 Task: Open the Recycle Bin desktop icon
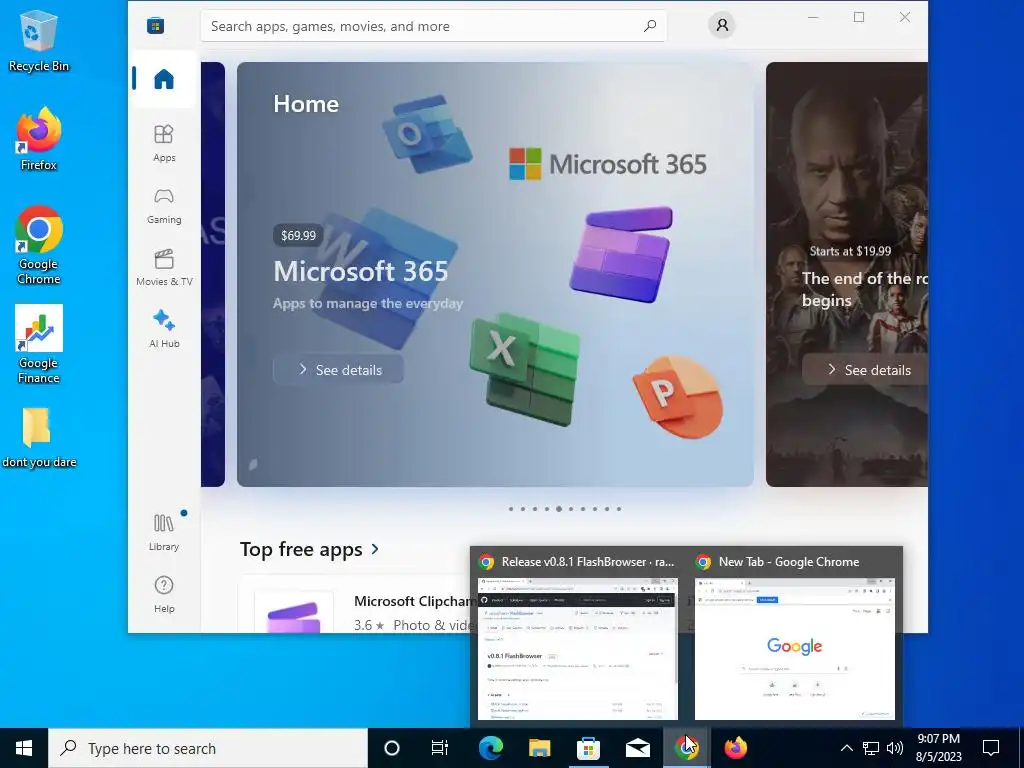(x=39, y=40)
